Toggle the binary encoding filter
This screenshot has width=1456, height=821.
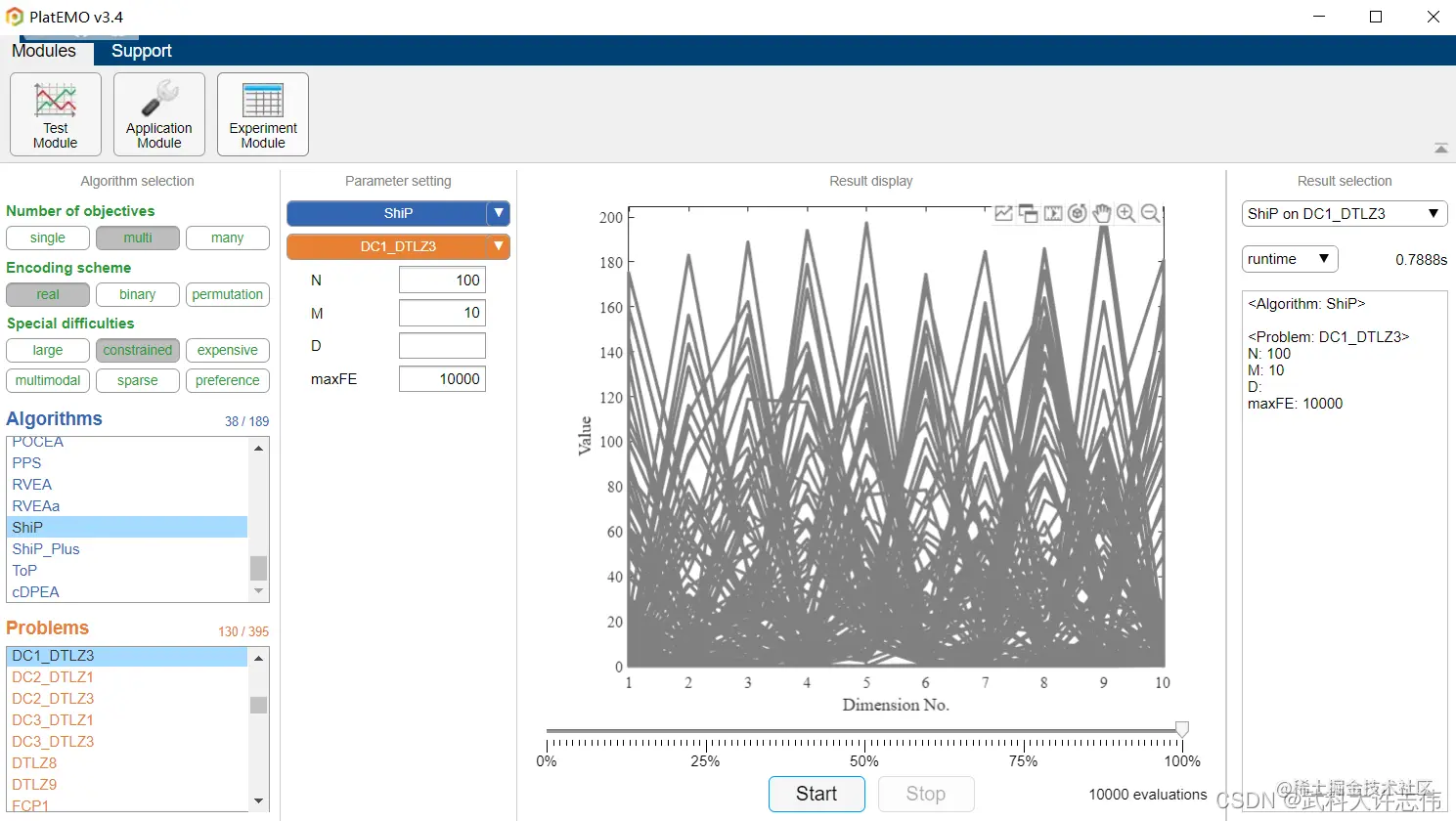(138, 294)
